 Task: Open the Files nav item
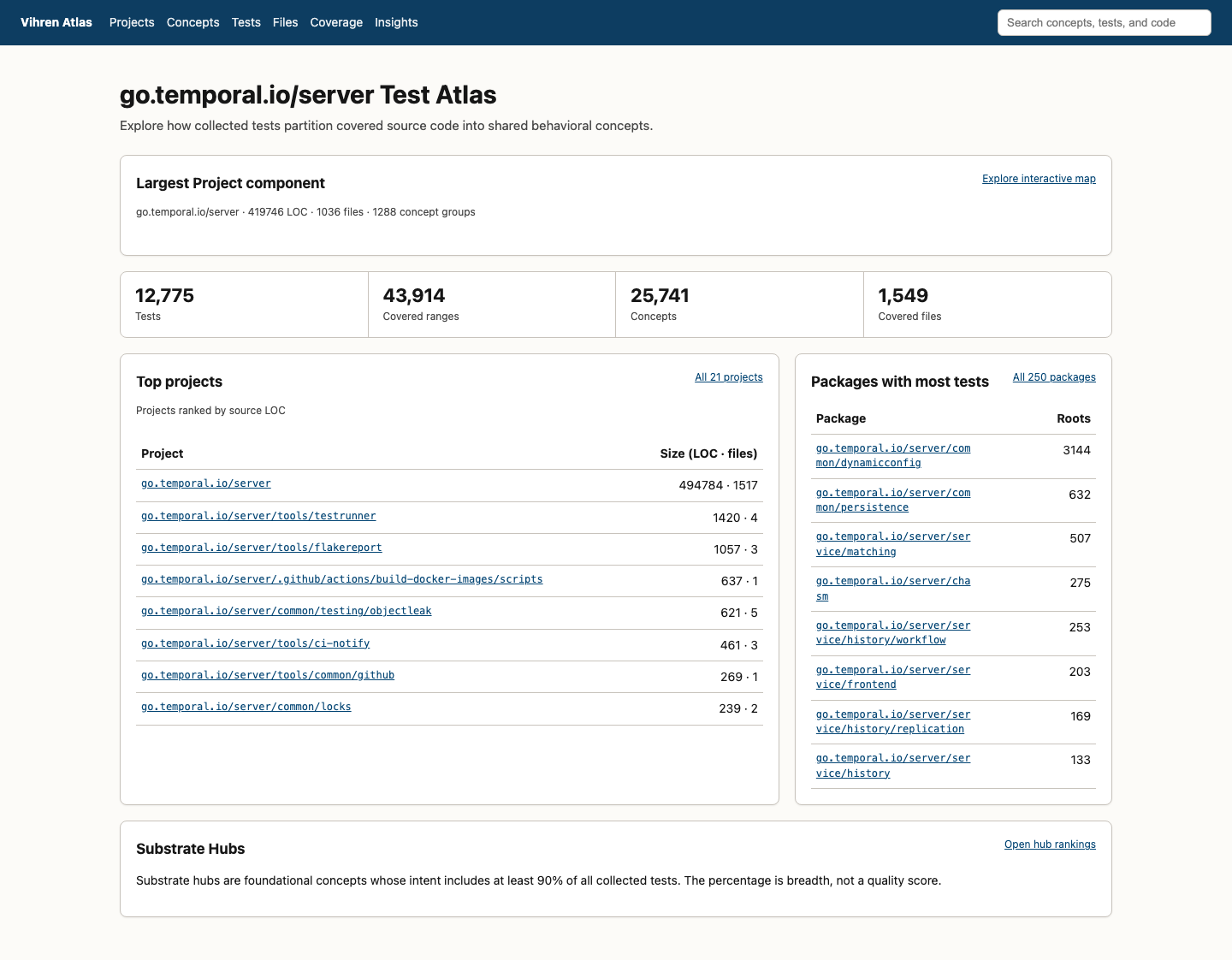pos(285,22)
